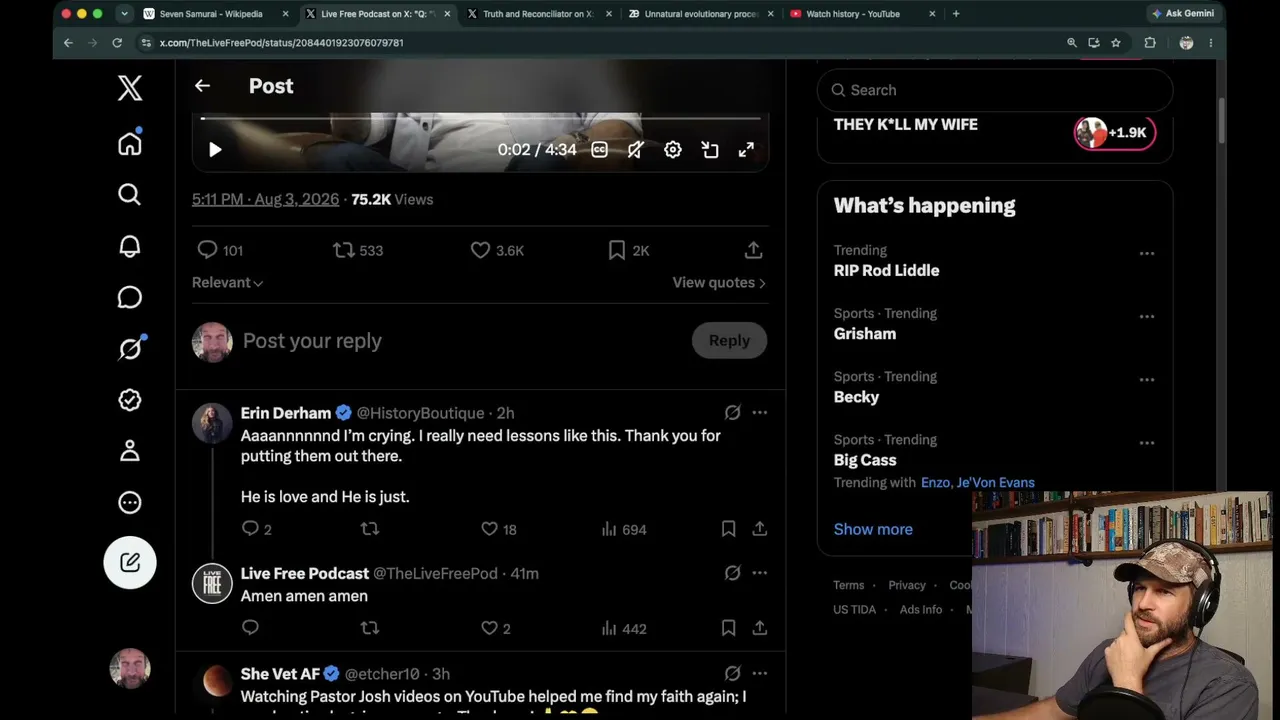Go back using the Post header arrow
This screenshot has width=1280, height=720.
[202, 86]
